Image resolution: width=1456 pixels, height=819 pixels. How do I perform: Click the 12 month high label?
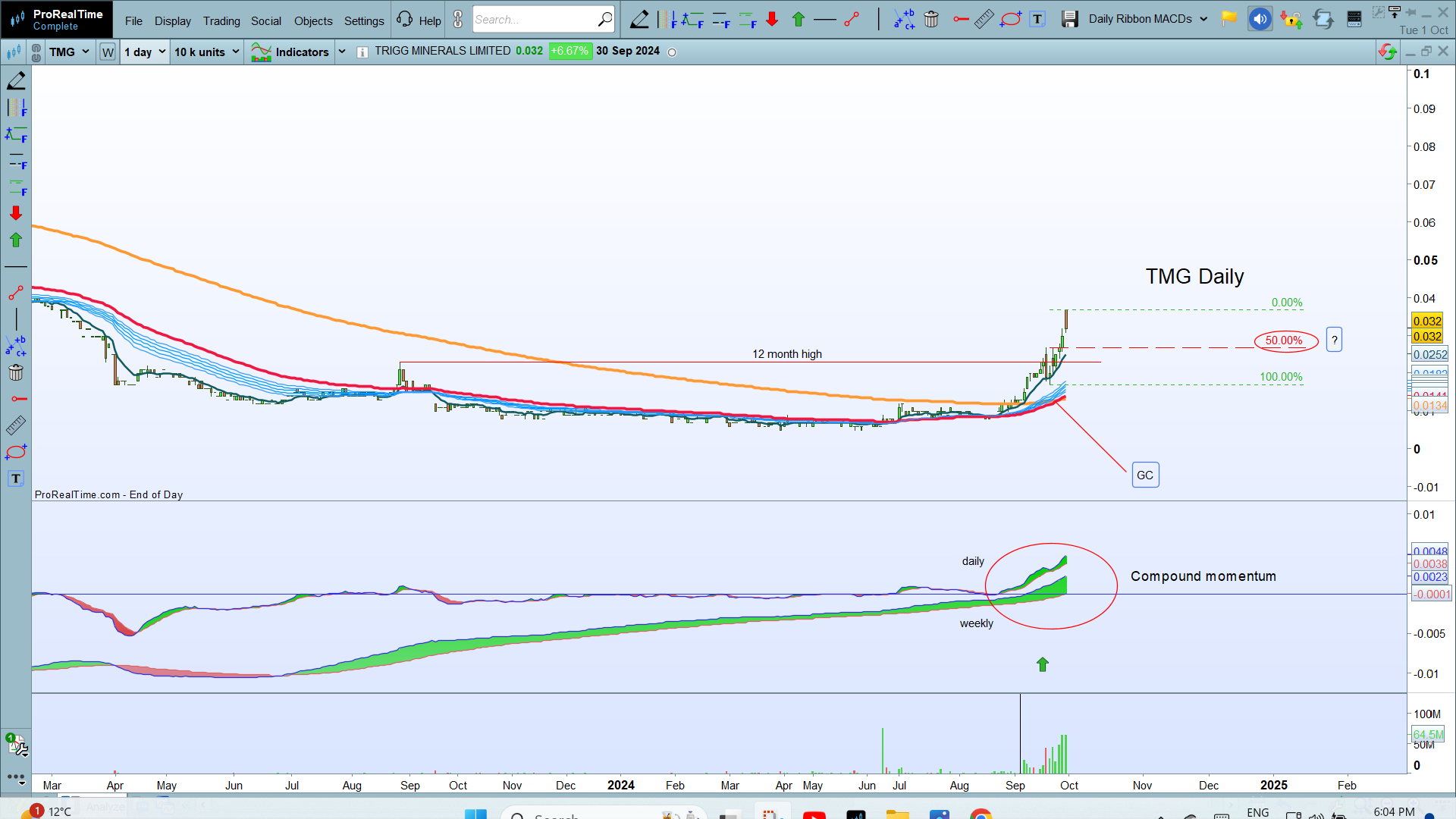[x=786, y=354]
